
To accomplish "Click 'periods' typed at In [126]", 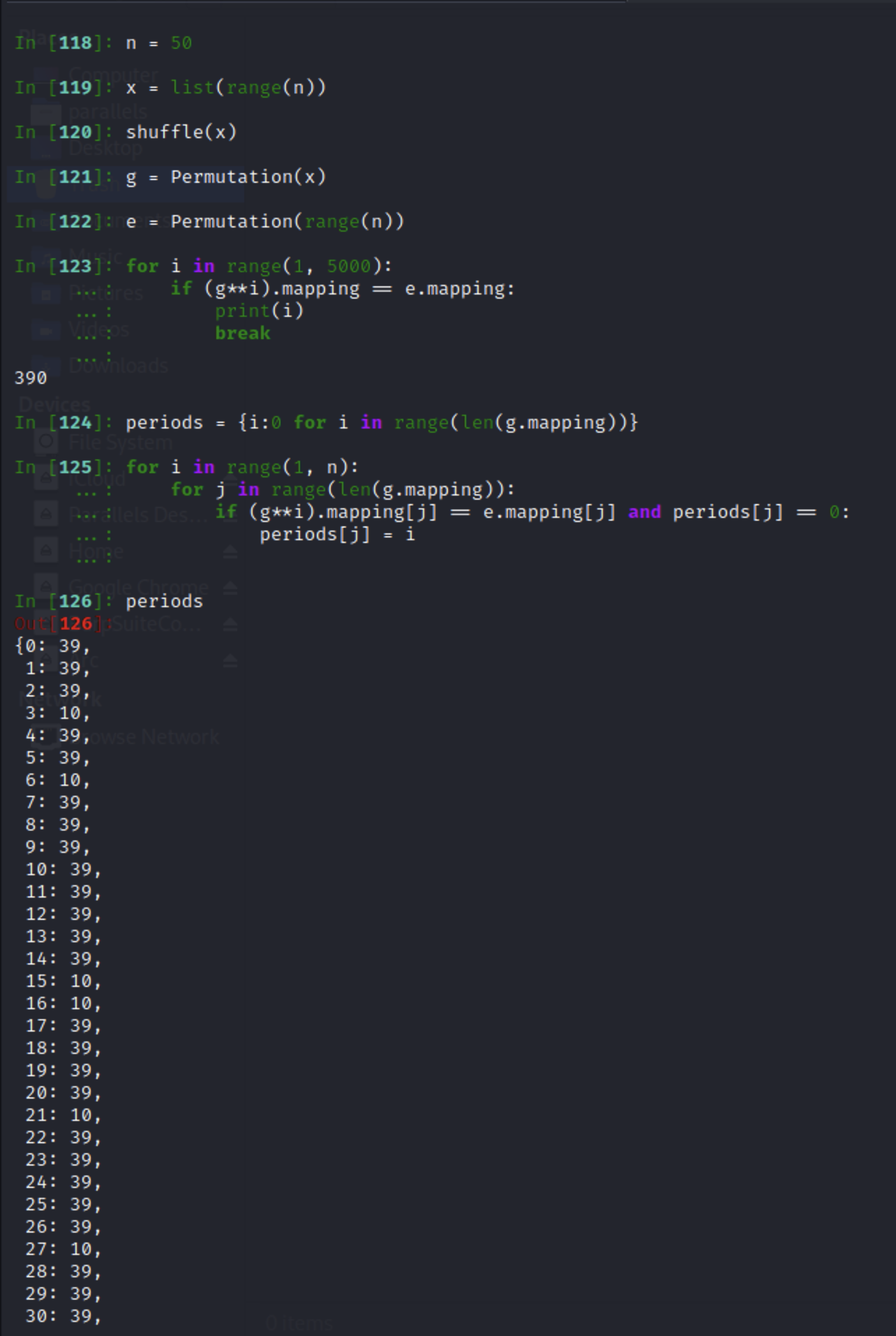I will [164, 602].
